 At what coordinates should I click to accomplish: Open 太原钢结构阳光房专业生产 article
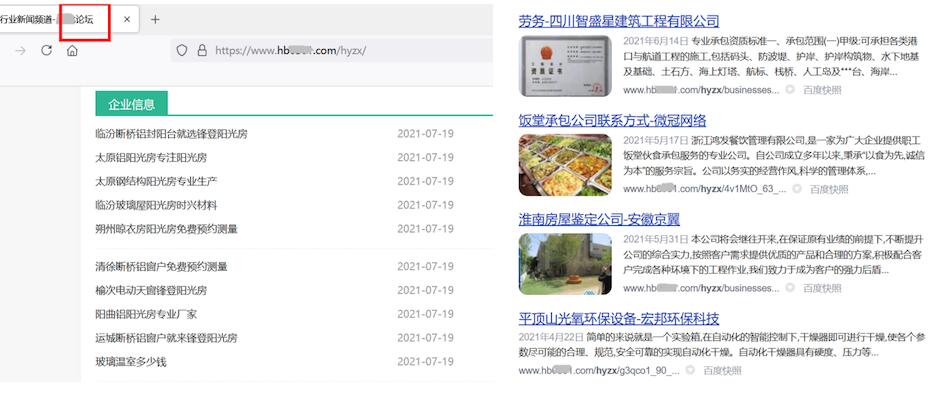[156, 181]
